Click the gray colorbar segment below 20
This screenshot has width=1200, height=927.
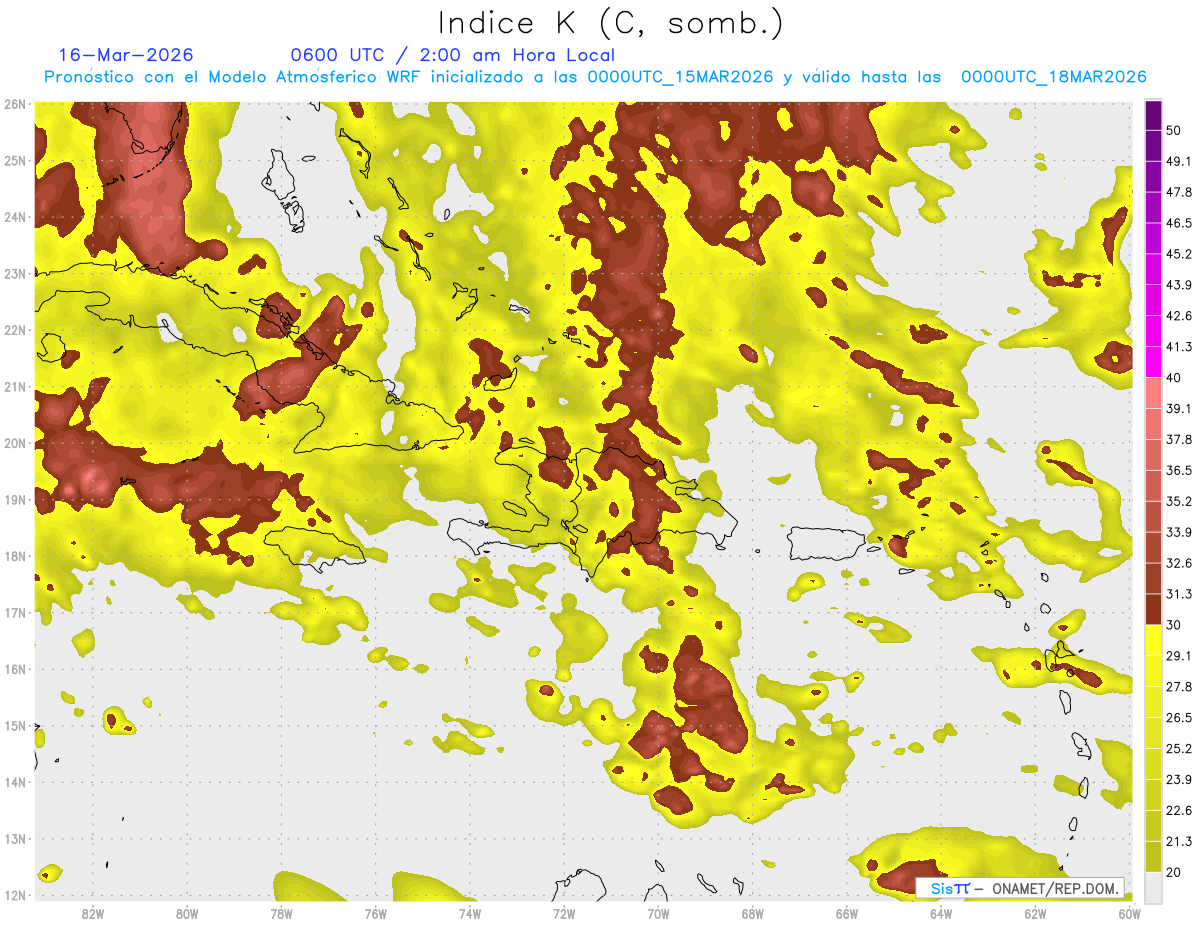pyautogui.click(x=1153, y=887)
